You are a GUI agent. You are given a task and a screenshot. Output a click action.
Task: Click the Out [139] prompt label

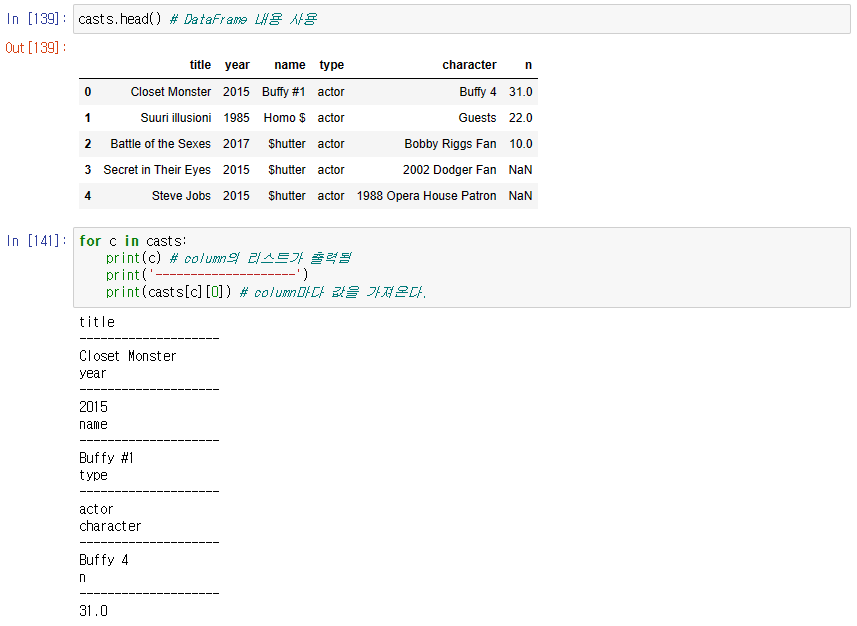coord(36,48)
